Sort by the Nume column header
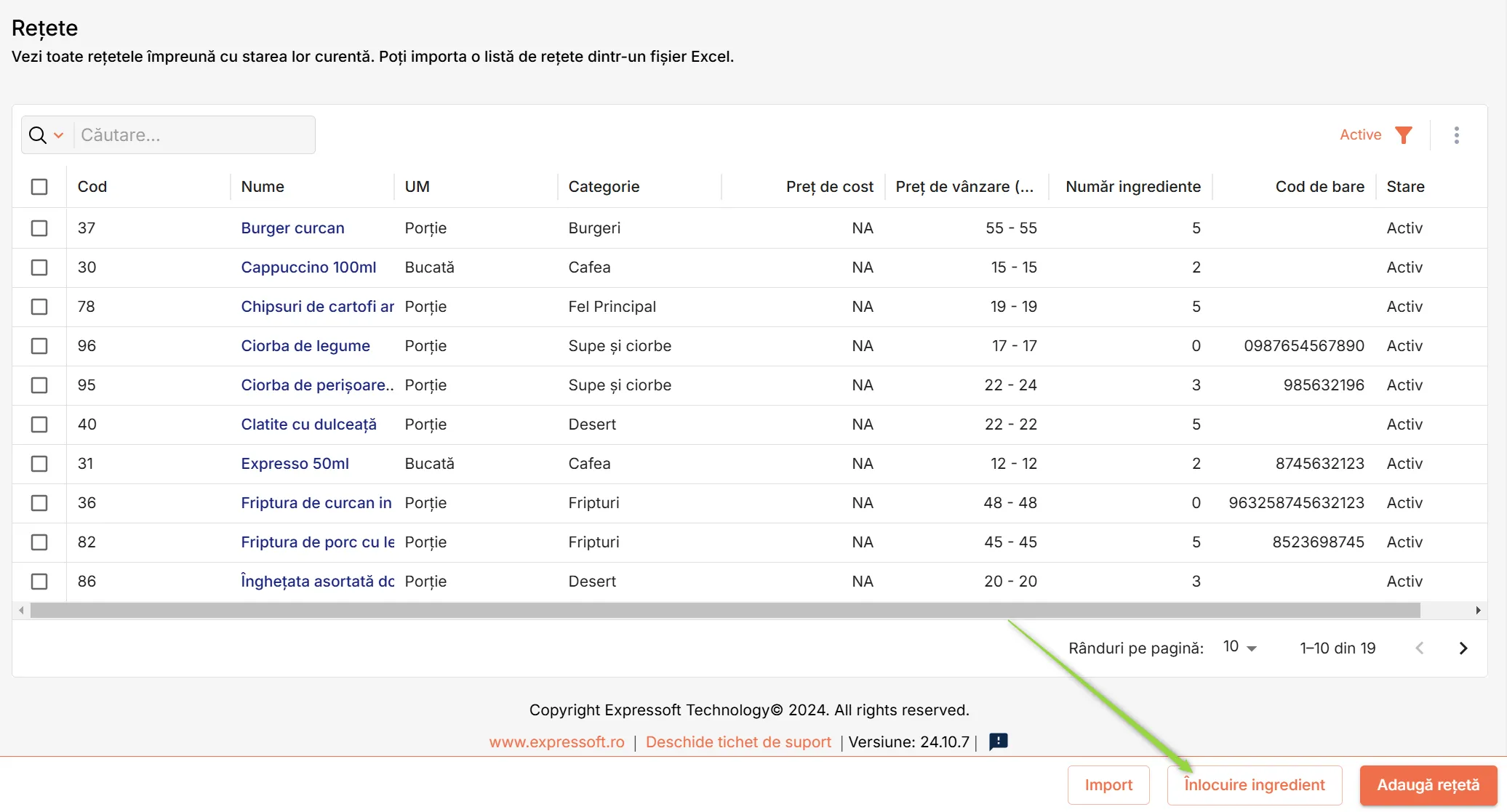The height and width of the screenshot is (812, 1507). point(263,187)
